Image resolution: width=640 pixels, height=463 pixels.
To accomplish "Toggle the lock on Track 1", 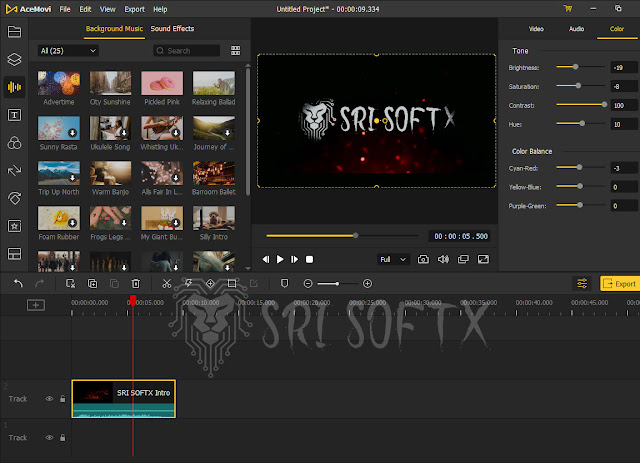I will pyautogui.click(x=62, y=437).
